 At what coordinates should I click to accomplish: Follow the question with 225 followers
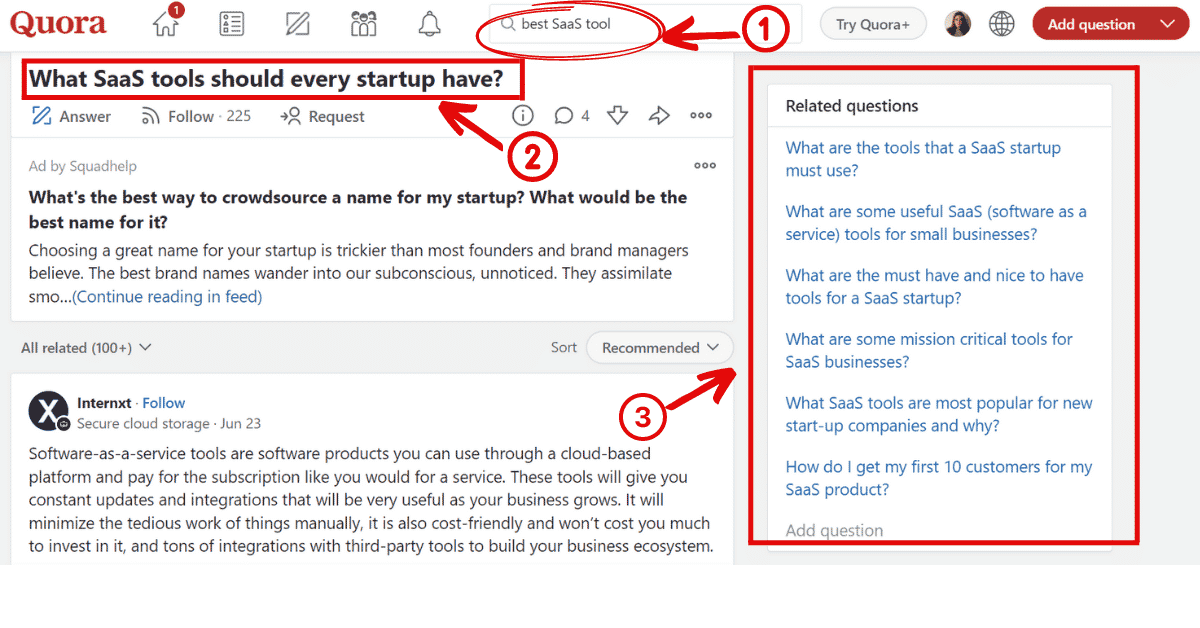pyautogui.click(x=196, y=116)
